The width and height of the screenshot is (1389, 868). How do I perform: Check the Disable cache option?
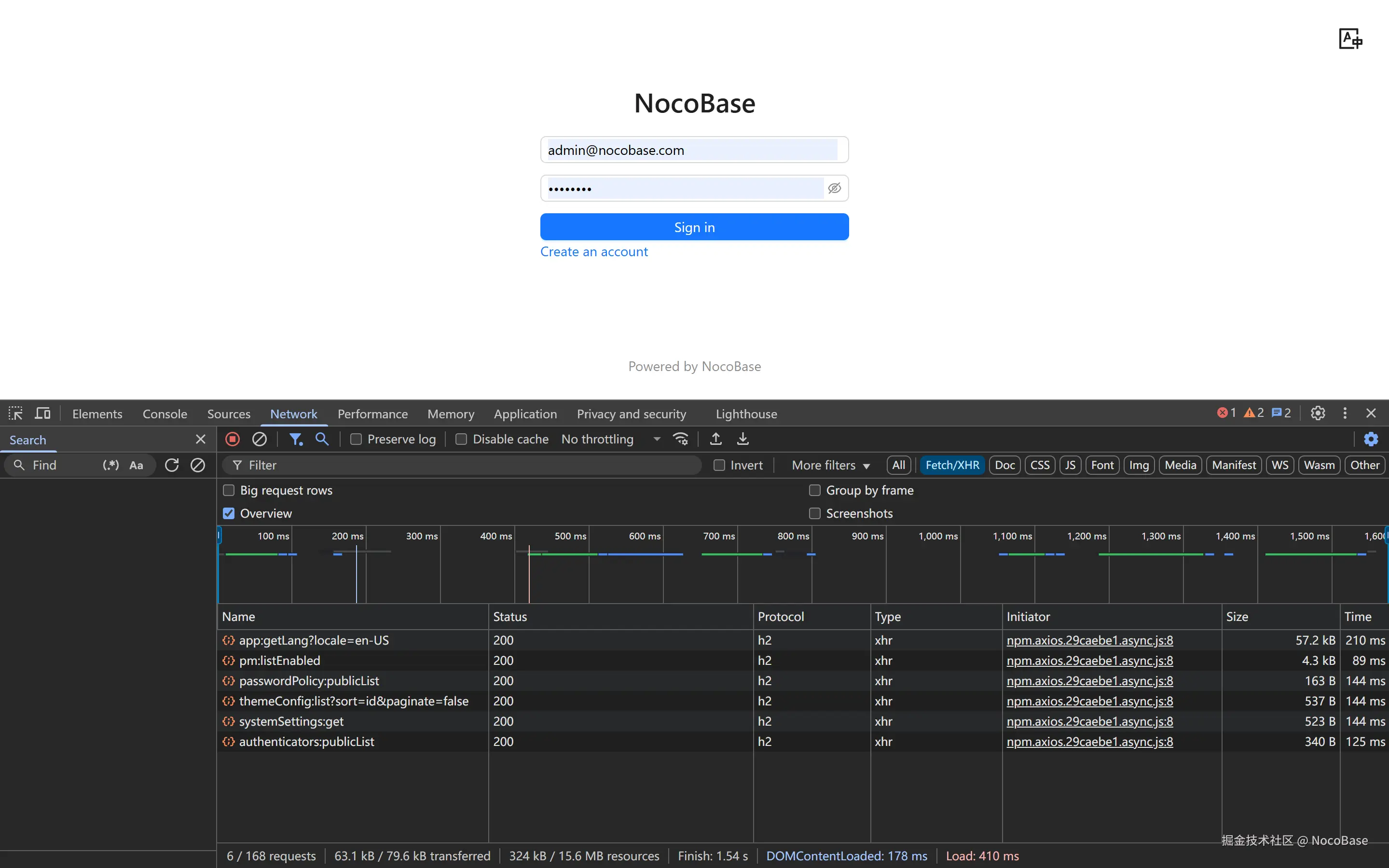point(461,439)
